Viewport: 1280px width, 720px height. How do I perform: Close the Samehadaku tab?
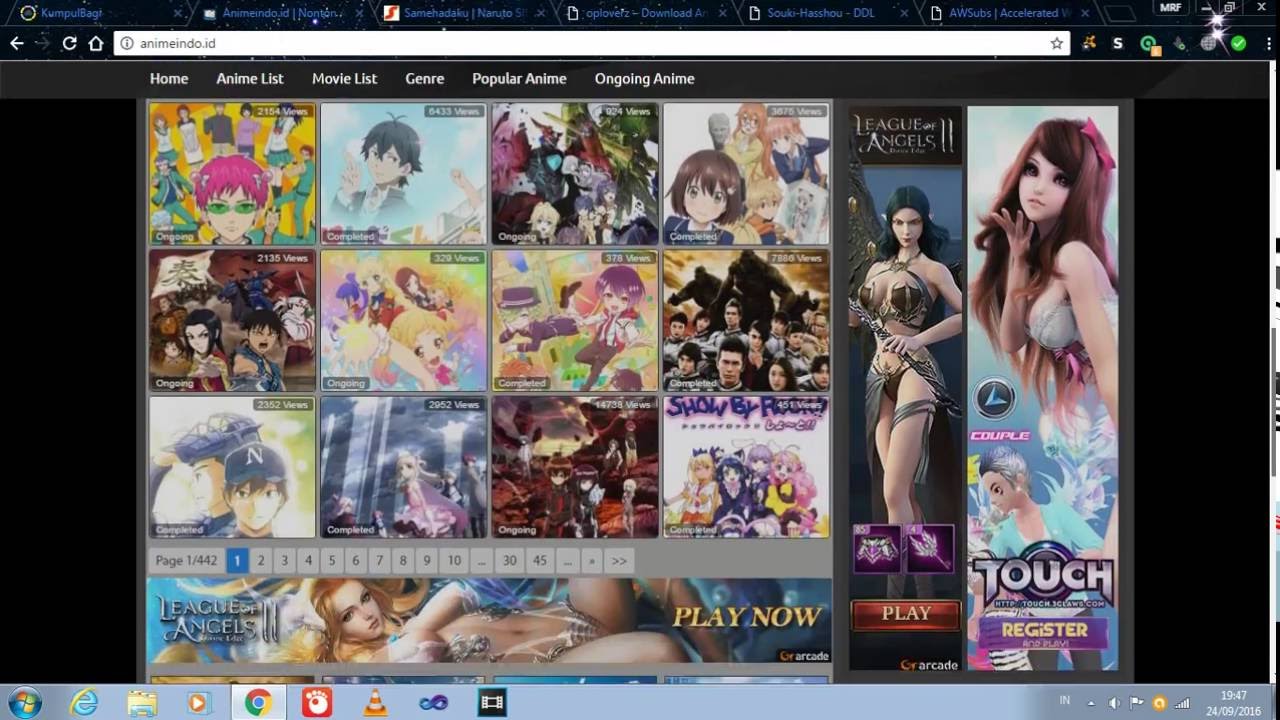pos(541,13)
